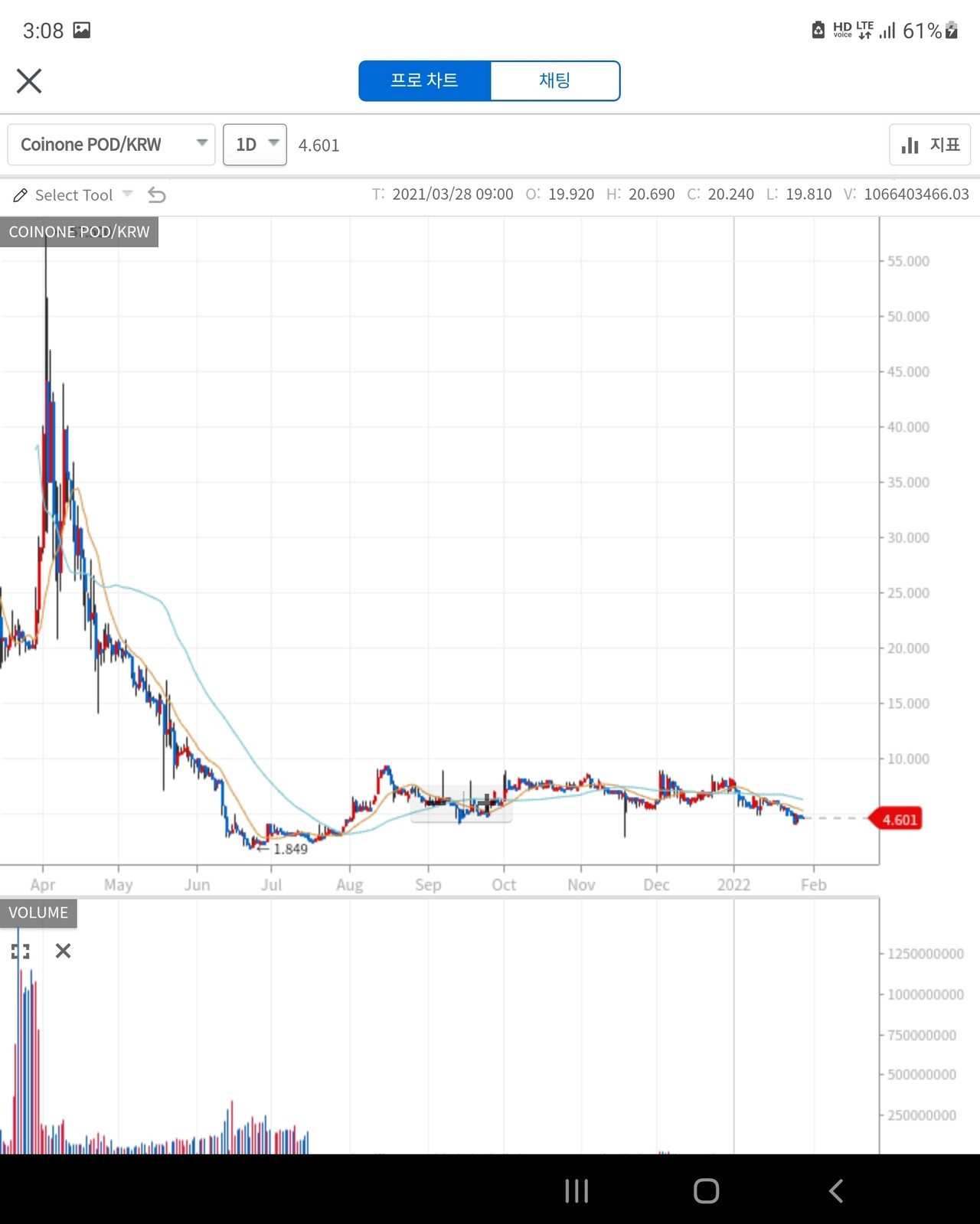This screenshot has width=980, height=1224.
Task: Tap the 1.849 low price marker
Action: (x=289, y=849)
